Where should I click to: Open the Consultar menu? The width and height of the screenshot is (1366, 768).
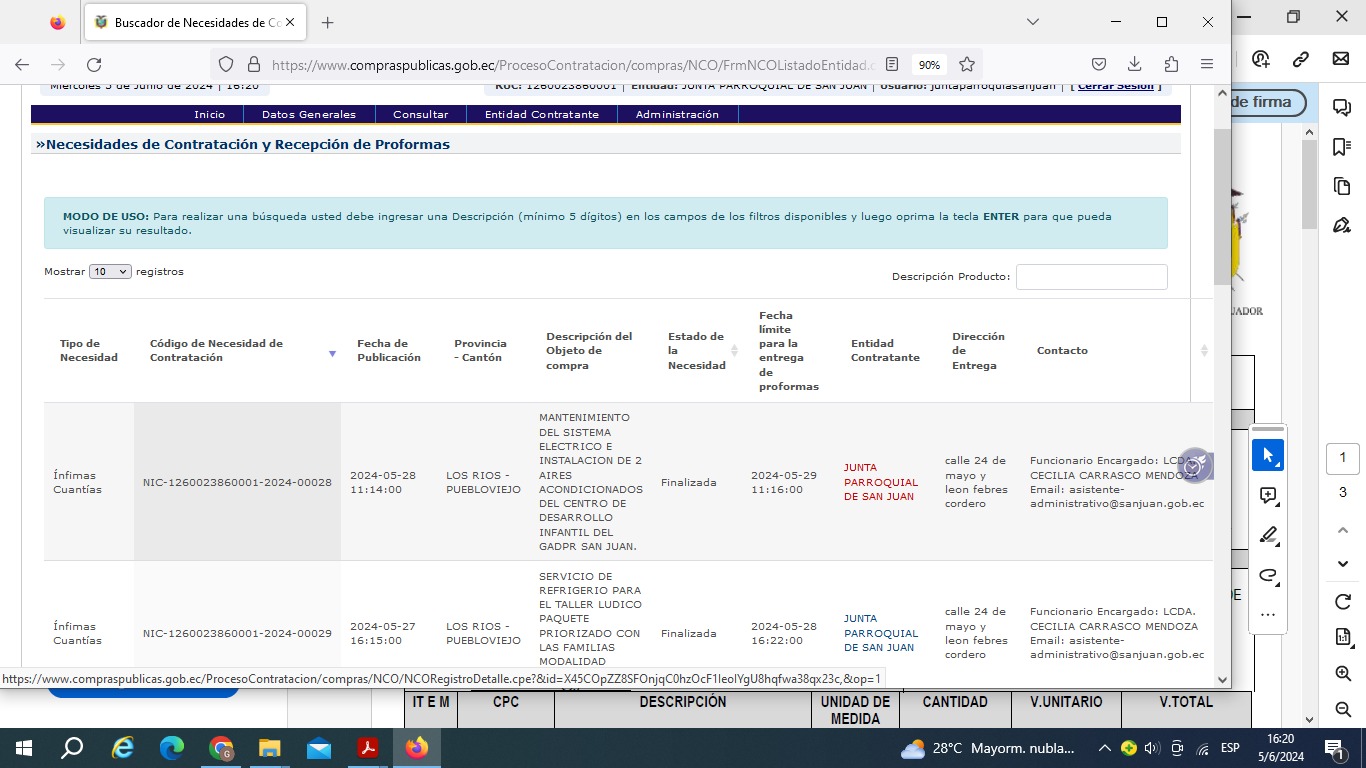pyautogui.click(x=420, y=115)
